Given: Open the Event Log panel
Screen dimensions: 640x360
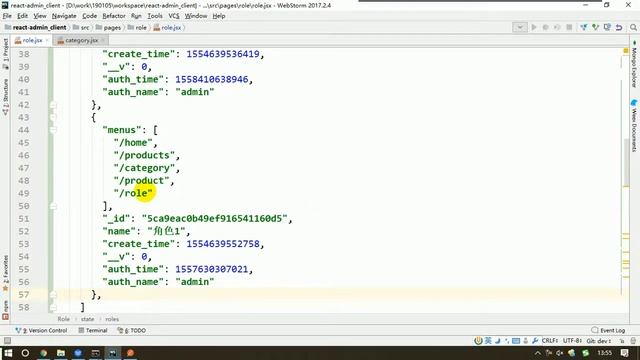Looking at the screenshot, I should (608, 330).
